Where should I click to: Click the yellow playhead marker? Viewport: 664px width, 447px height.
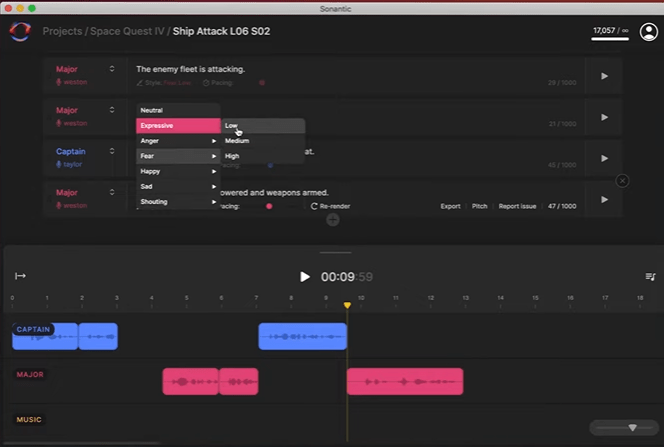347,305
